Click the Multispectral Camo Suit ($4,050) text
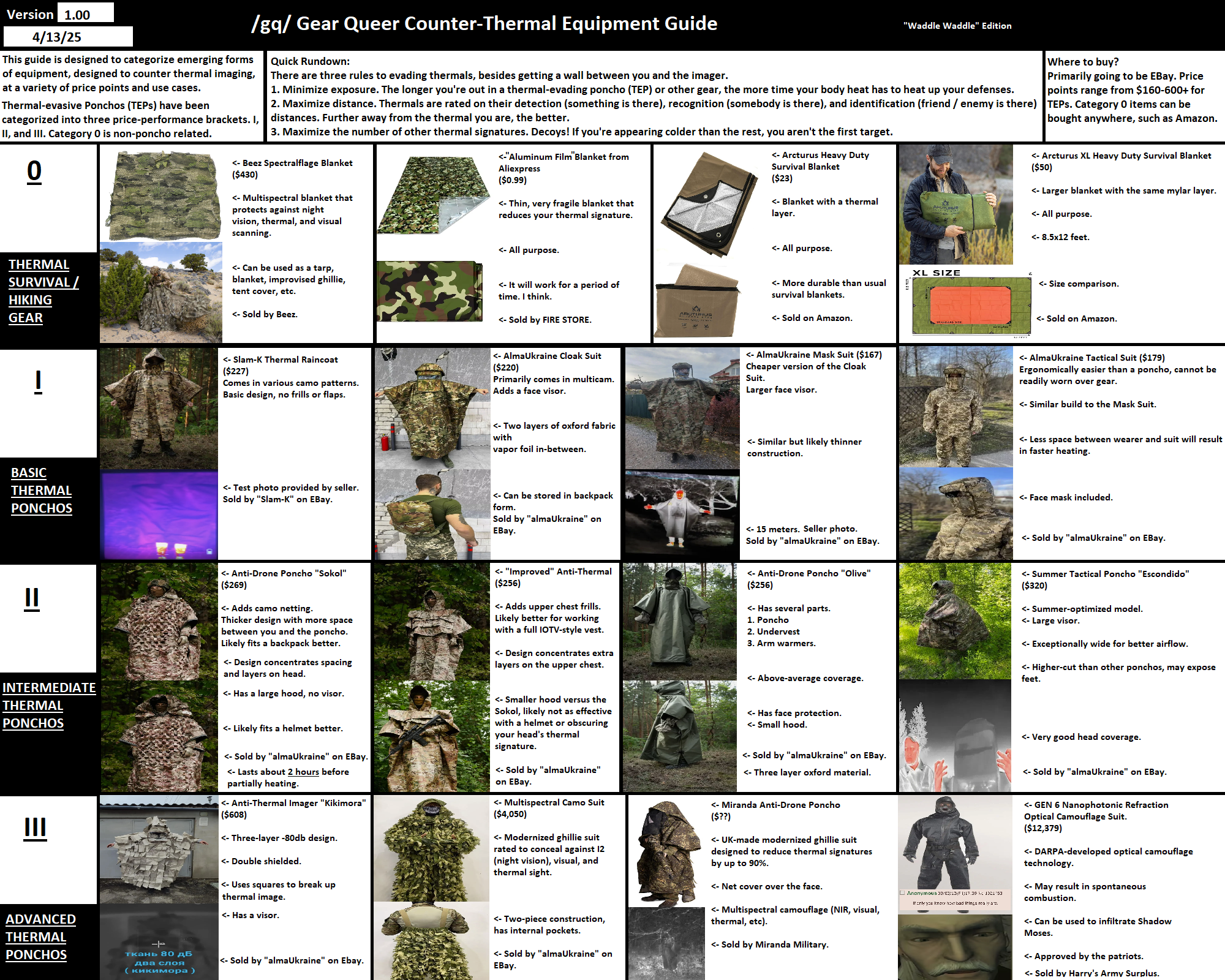Viewport: 1225px width, 980px height. (549, 808)
